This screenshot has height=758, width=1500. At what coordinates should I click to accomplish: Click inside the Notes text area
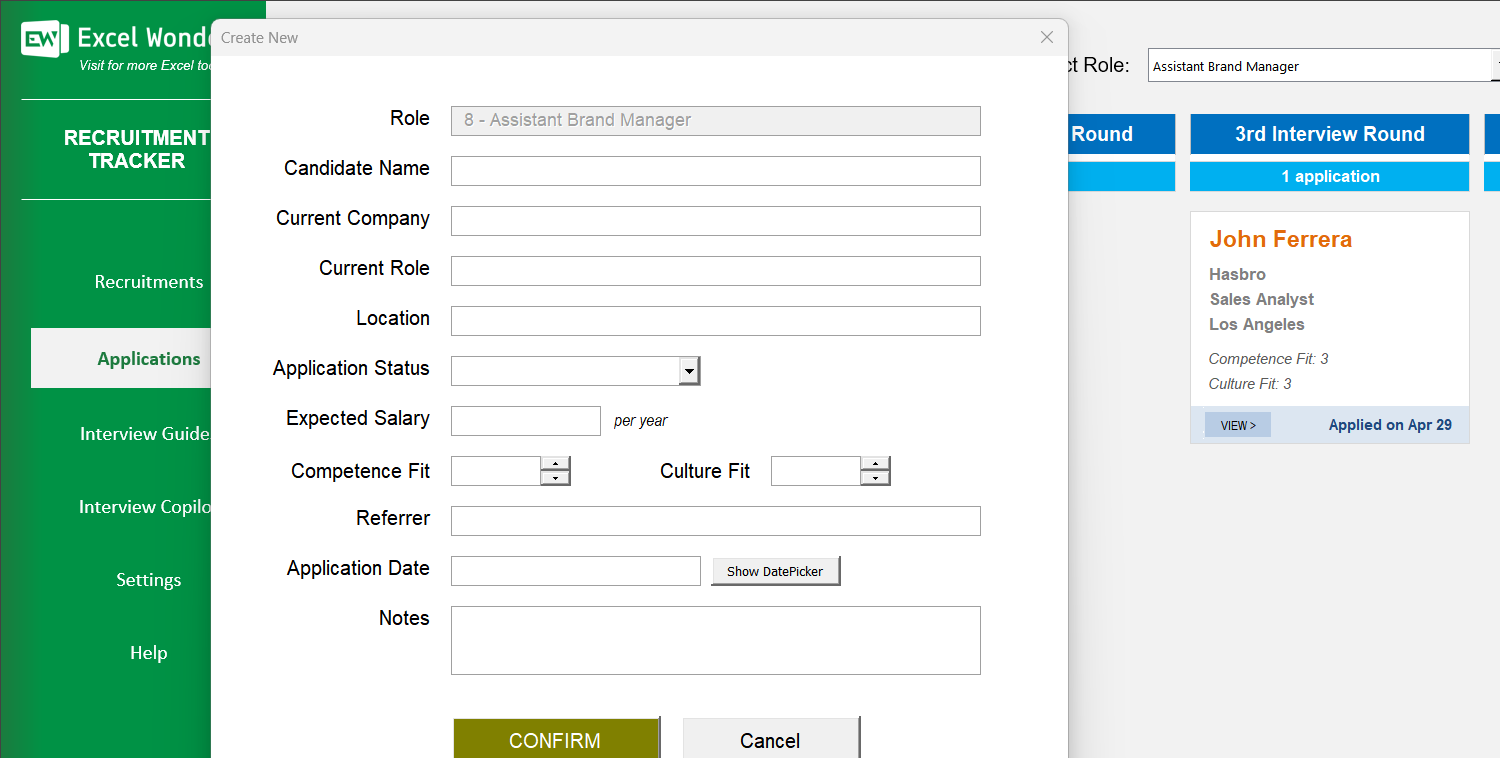(x=715, y=640)
